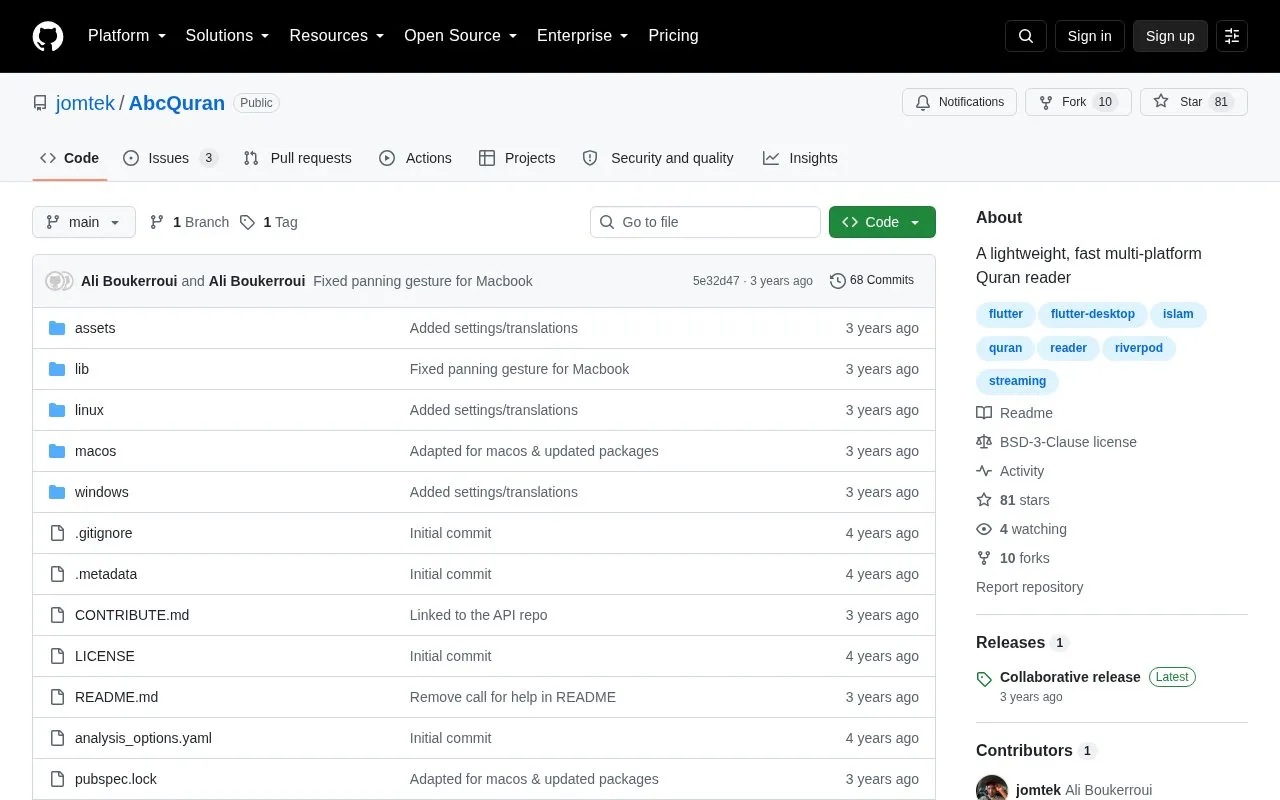1280x800 pixels.
Task: Open the riverpod topic tag
Action: (x=1139, y=348)
